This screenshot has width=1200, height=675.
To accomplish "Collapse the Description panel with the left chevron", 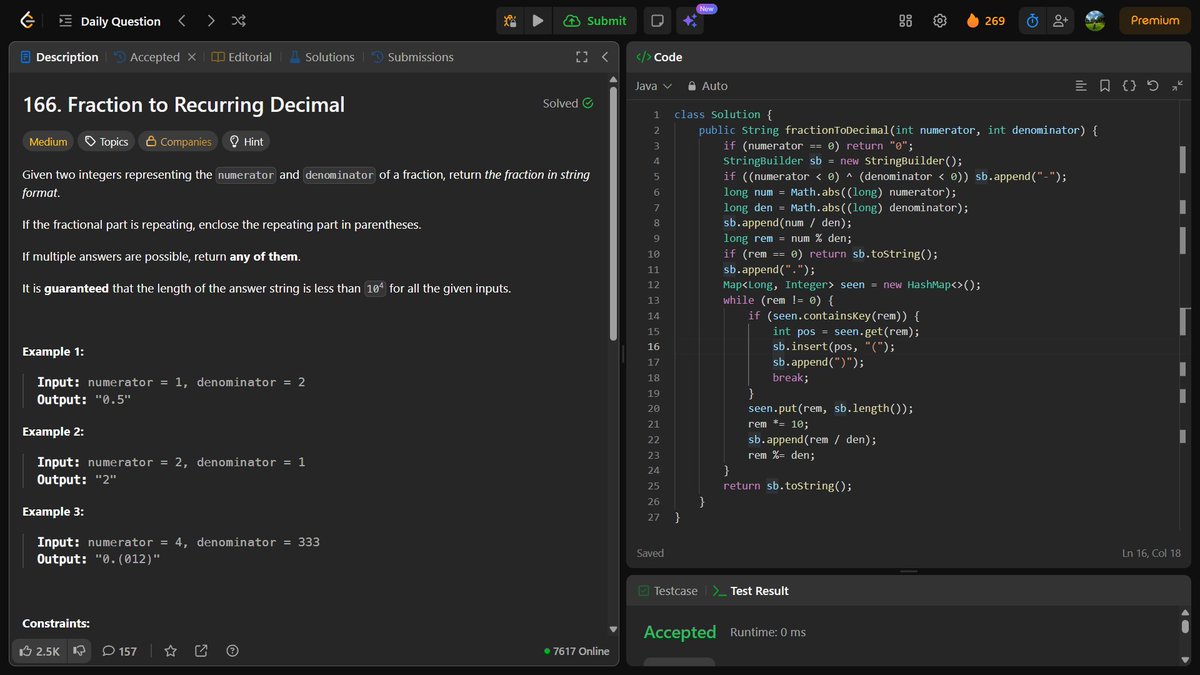I will (604, 57).
